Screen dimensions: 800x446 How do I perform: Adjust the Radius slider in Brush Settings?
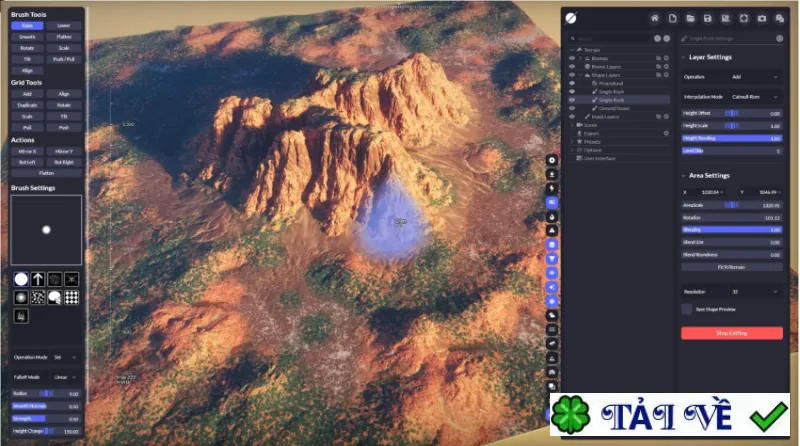pos(46,393)
